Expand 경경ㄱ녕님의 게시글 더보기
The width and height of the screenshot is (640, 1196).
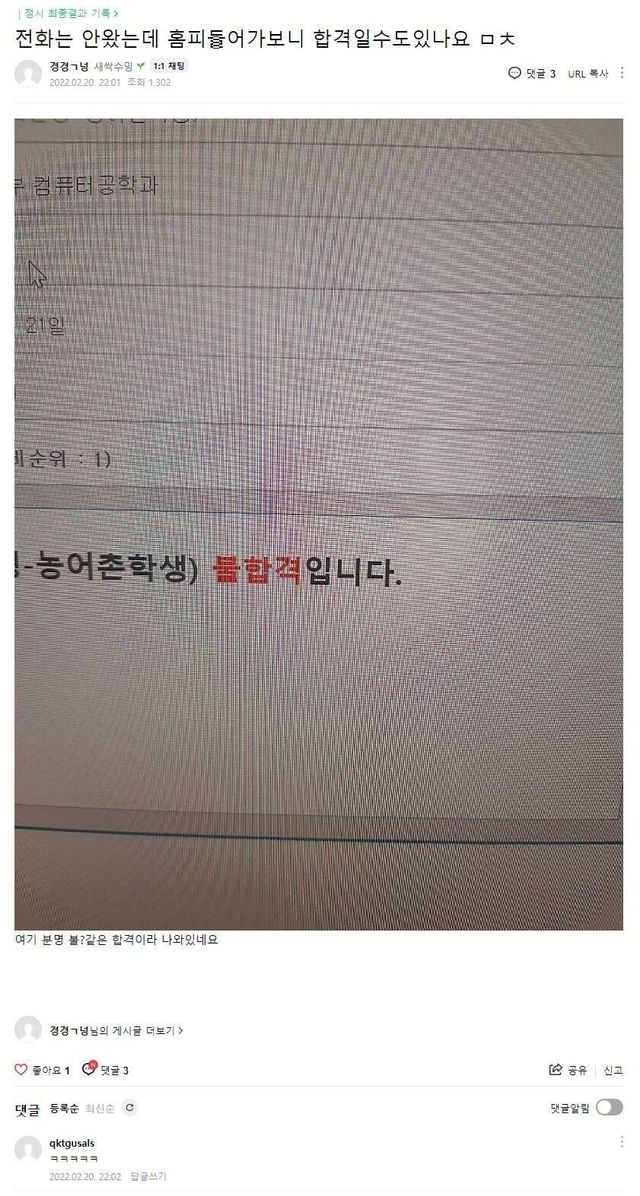(116, 1030)
